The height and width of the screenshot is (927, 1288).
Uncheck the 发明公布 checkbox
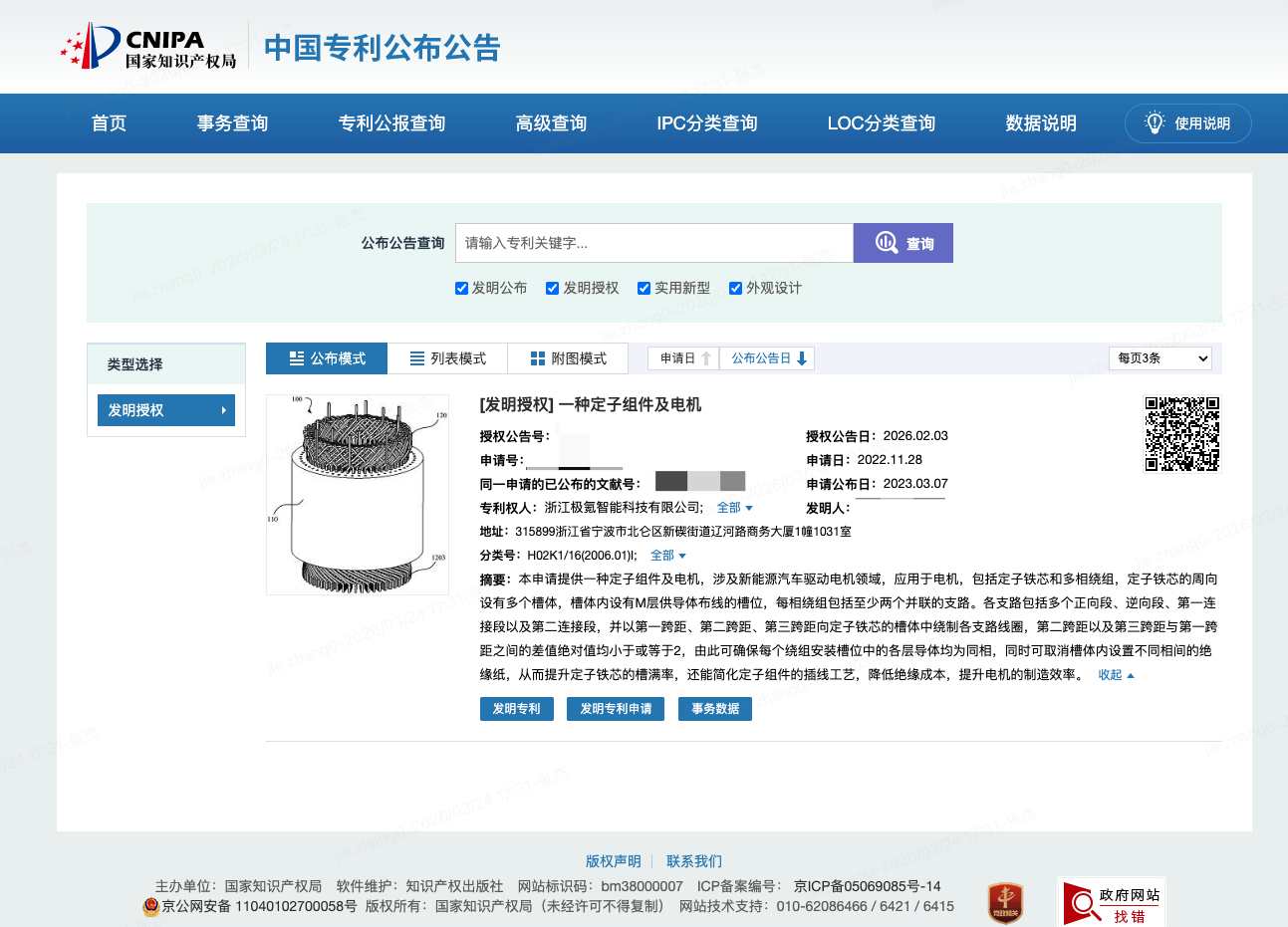pos(461,288)
